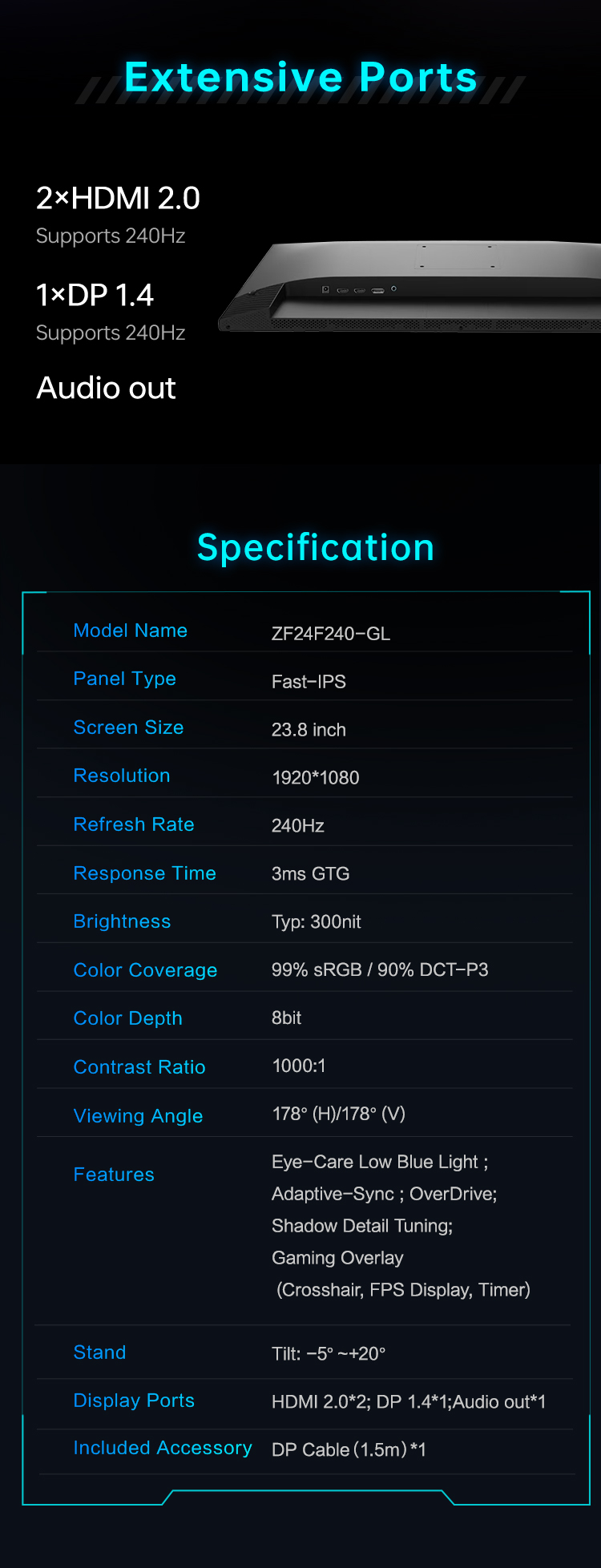Viewport: 601px width, 1568px height.
Task: Click the Model Name label
Action: 130,631
